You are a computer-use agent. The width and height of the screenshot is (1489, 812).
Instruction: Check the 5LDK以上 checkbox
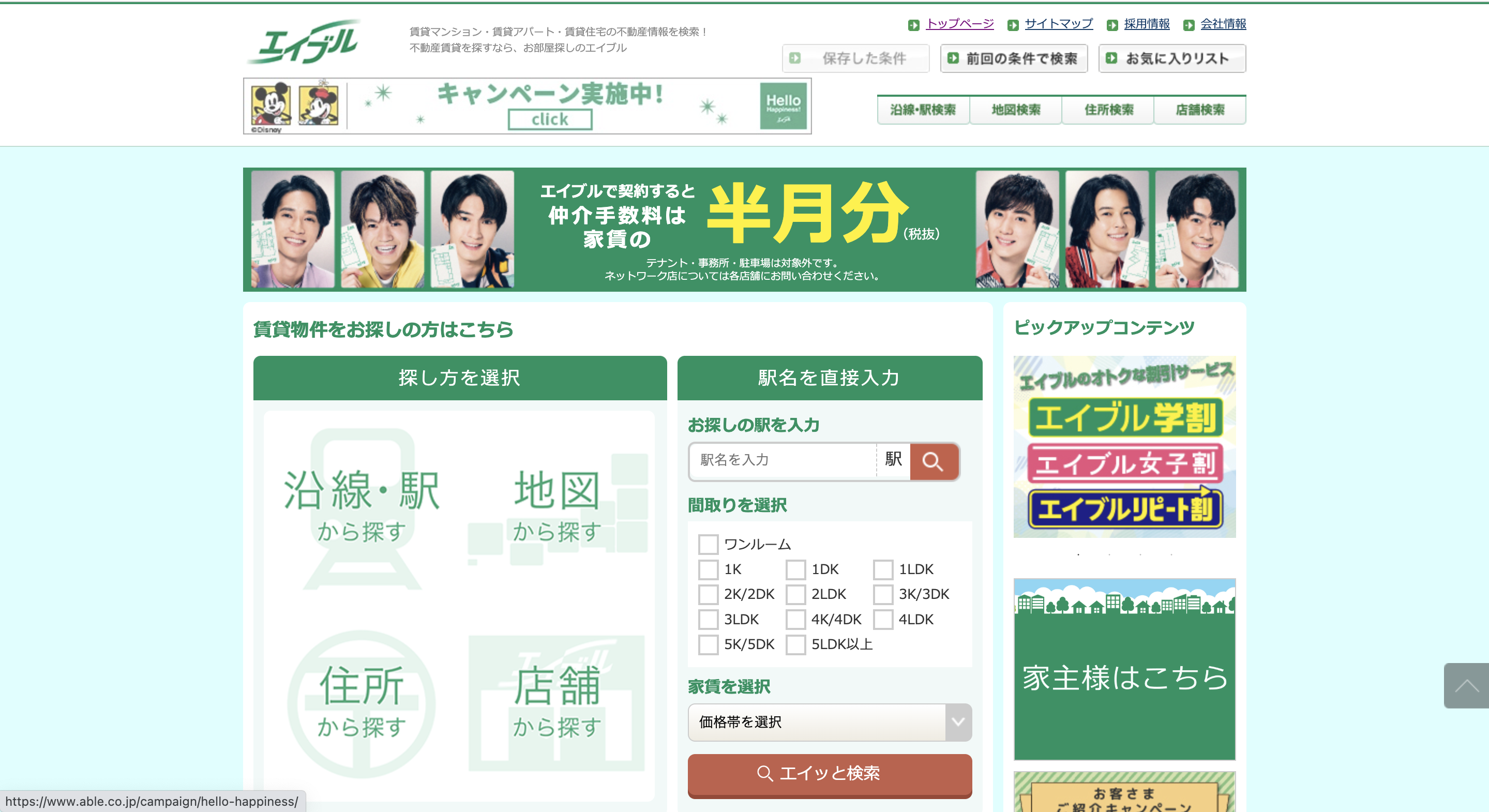point(795,644)
